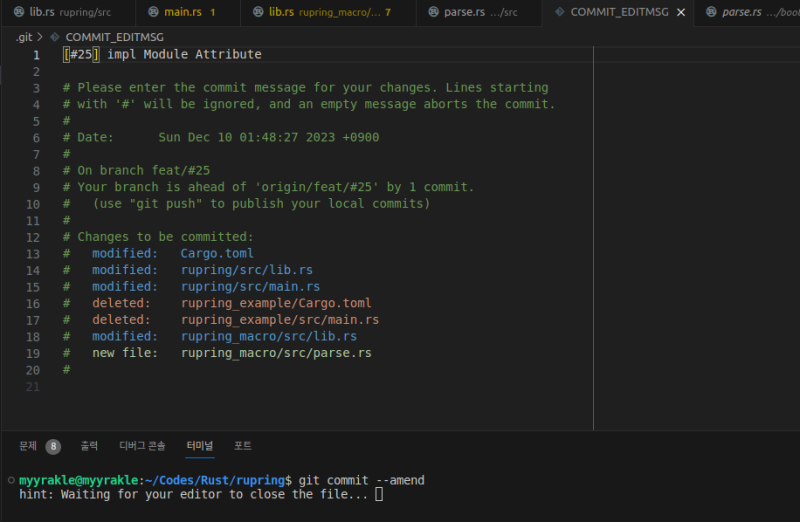Screen dimensions: 800x522
Task: Switch to the 포트 (Ports) panel tab
Action: [243, 446]
